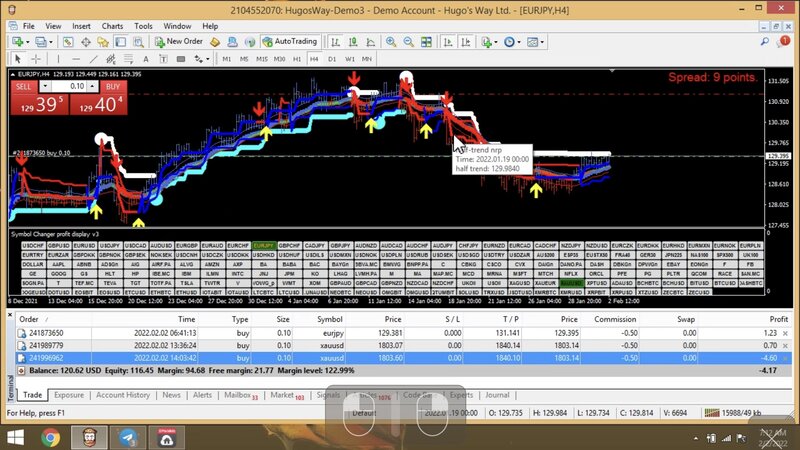The width and height of the screenshot is (800, 450).
Task: Toggle chart auto-scroll icon
Action: click(448, 42)
